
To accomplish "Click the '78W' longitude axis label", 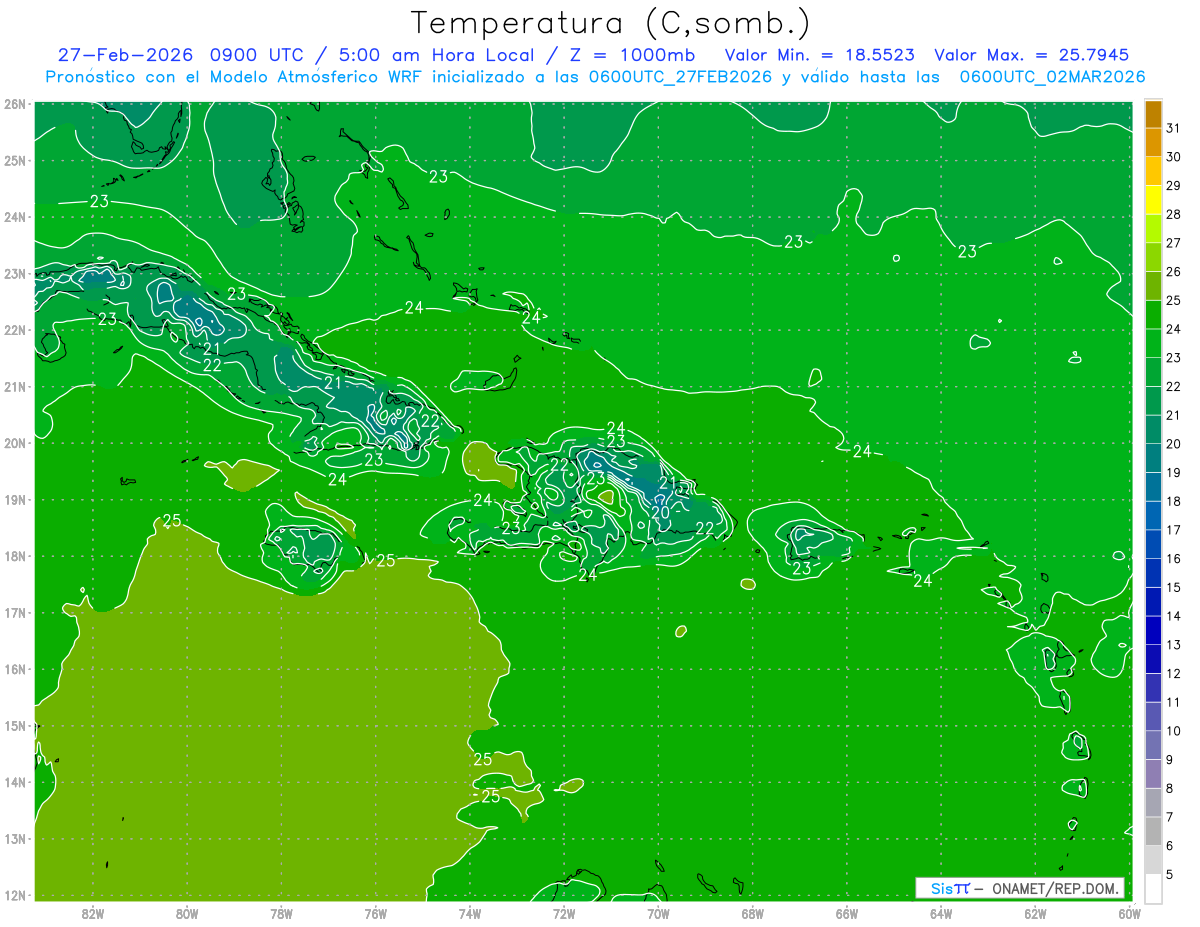I will [x=281, y=913].
